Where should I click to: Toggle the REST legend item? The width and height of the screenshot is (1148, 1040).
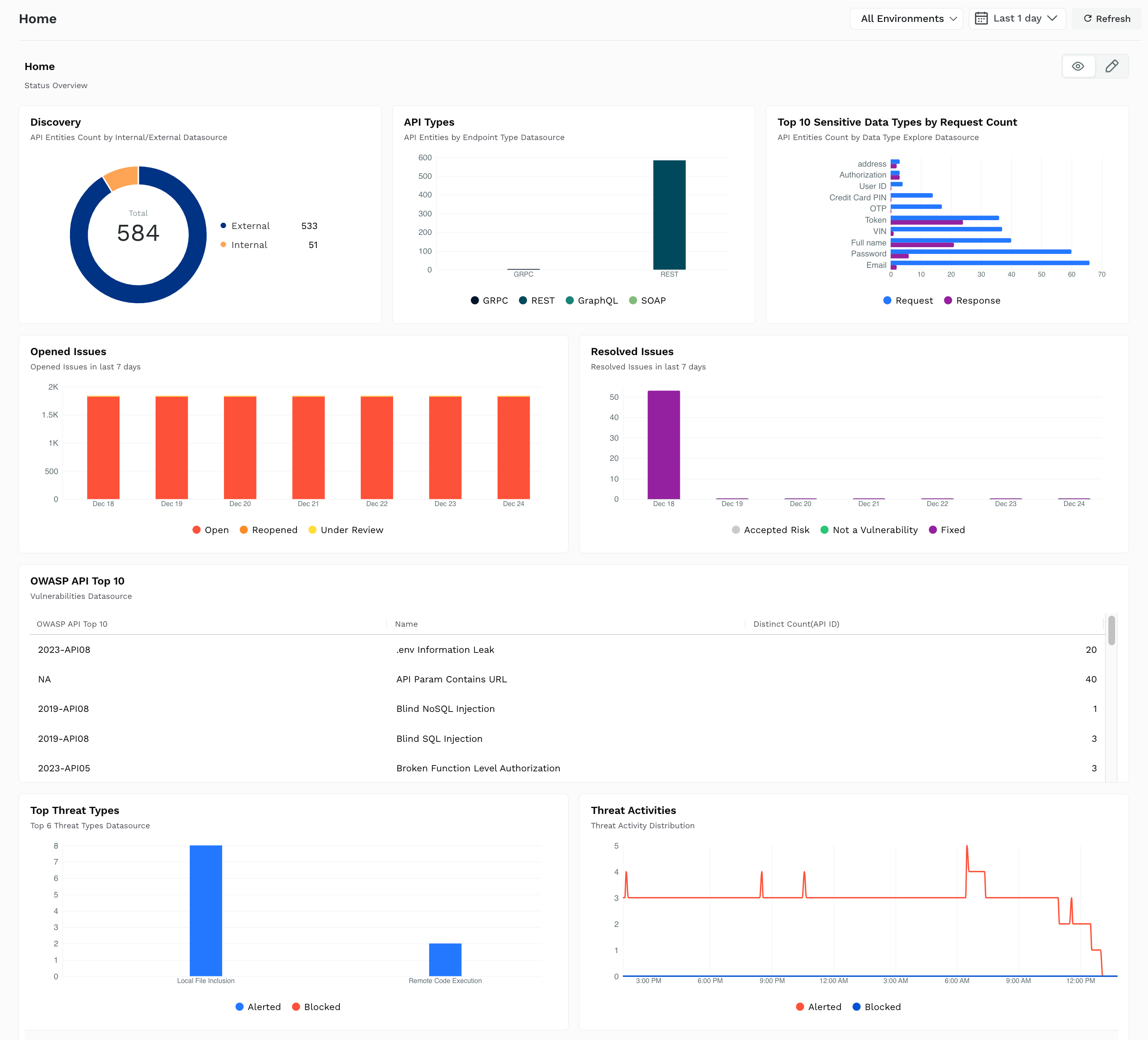tap(536, 301)
